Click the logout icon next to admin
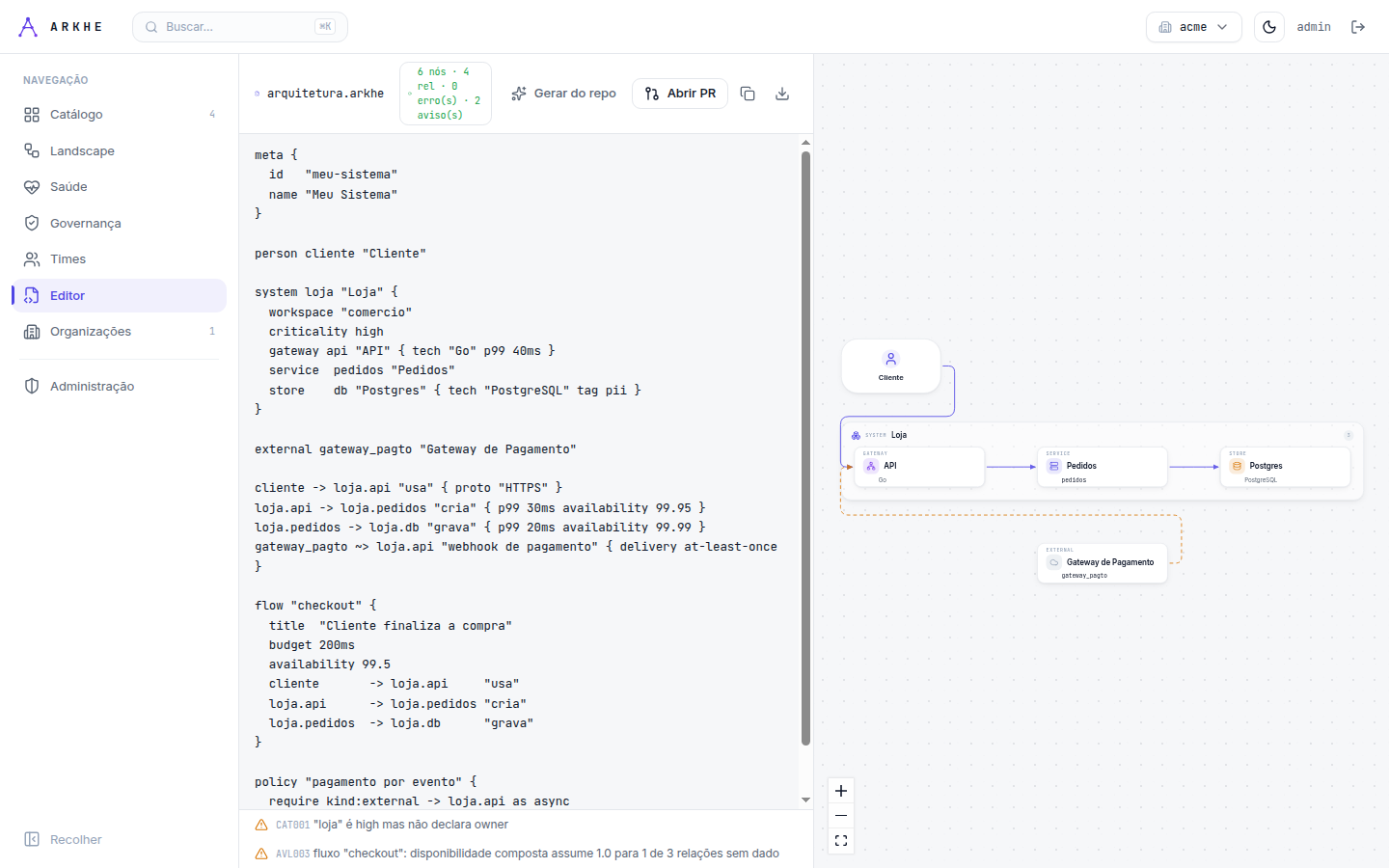1389x868 pixels. 1358,27
